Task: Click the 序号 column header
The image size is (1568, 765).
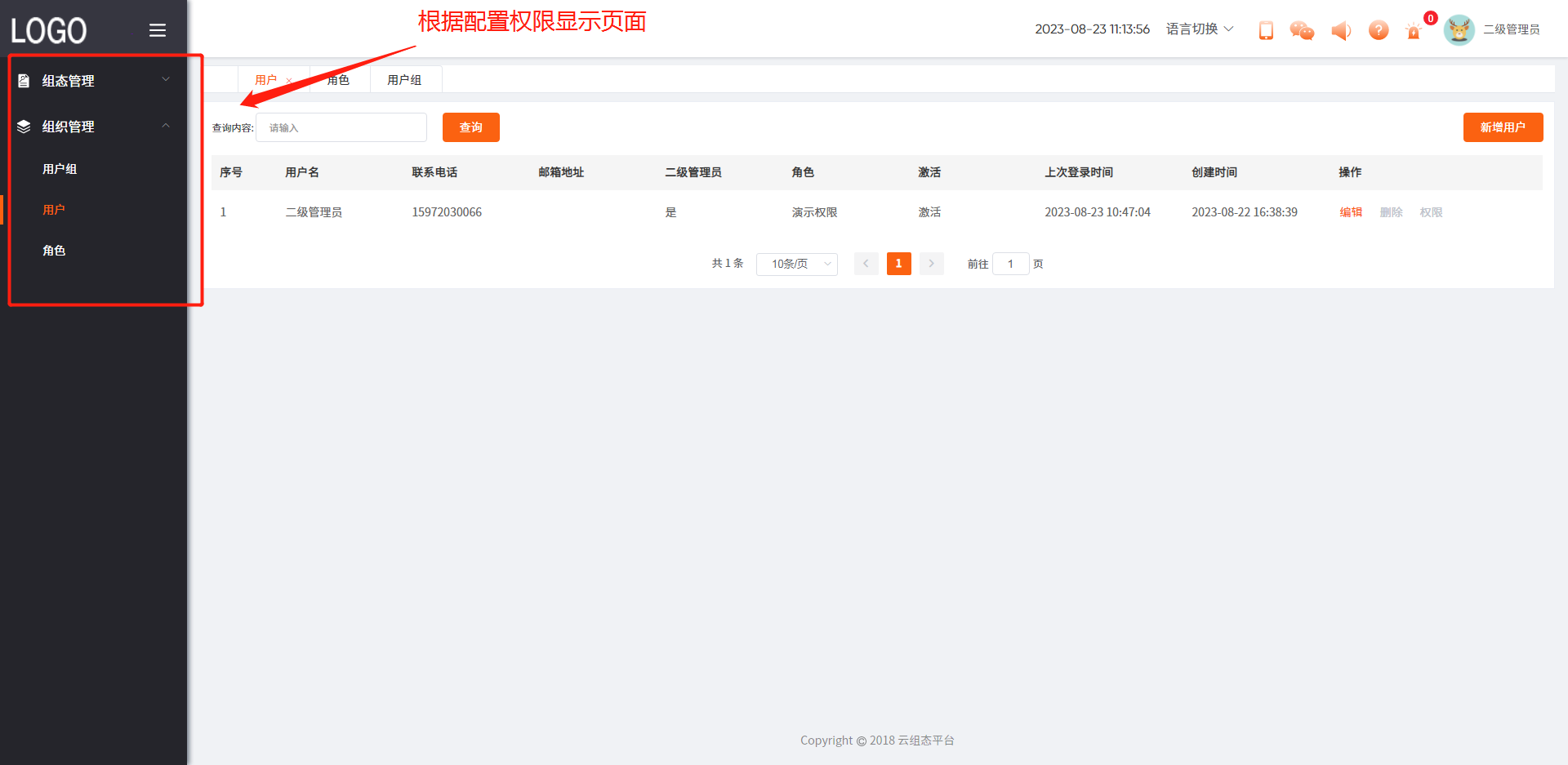Action: 231,172
